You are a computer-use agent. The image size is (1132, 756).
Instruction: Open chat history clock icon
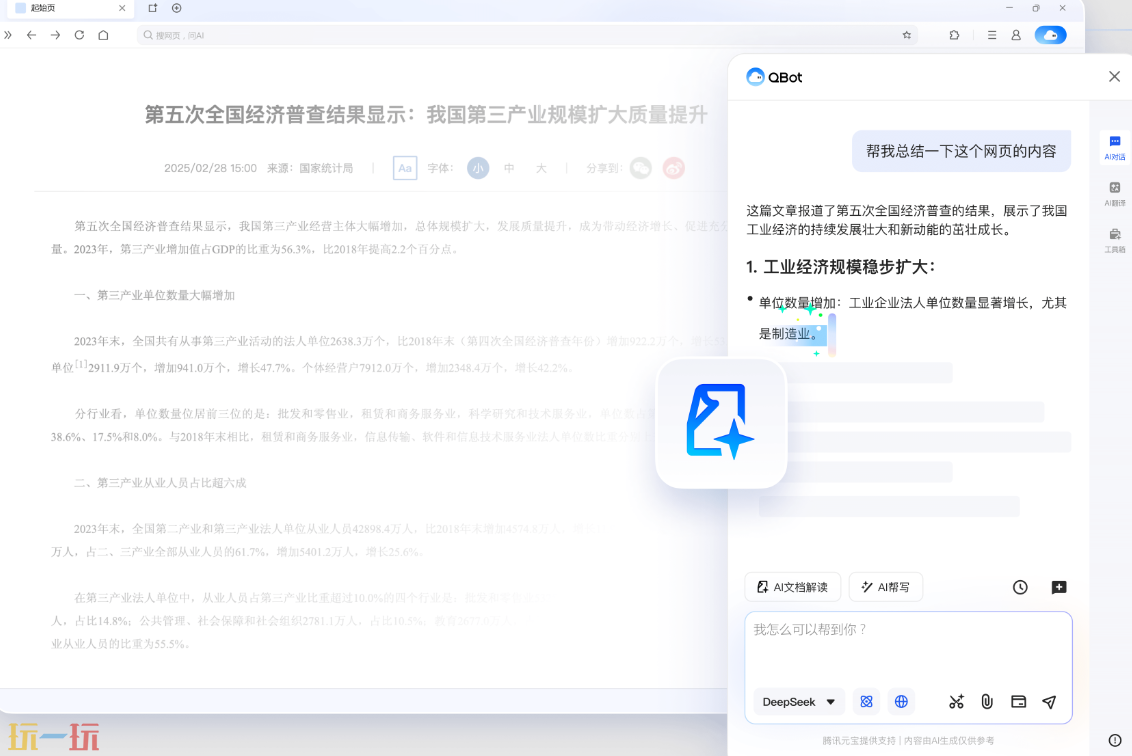1020,587
